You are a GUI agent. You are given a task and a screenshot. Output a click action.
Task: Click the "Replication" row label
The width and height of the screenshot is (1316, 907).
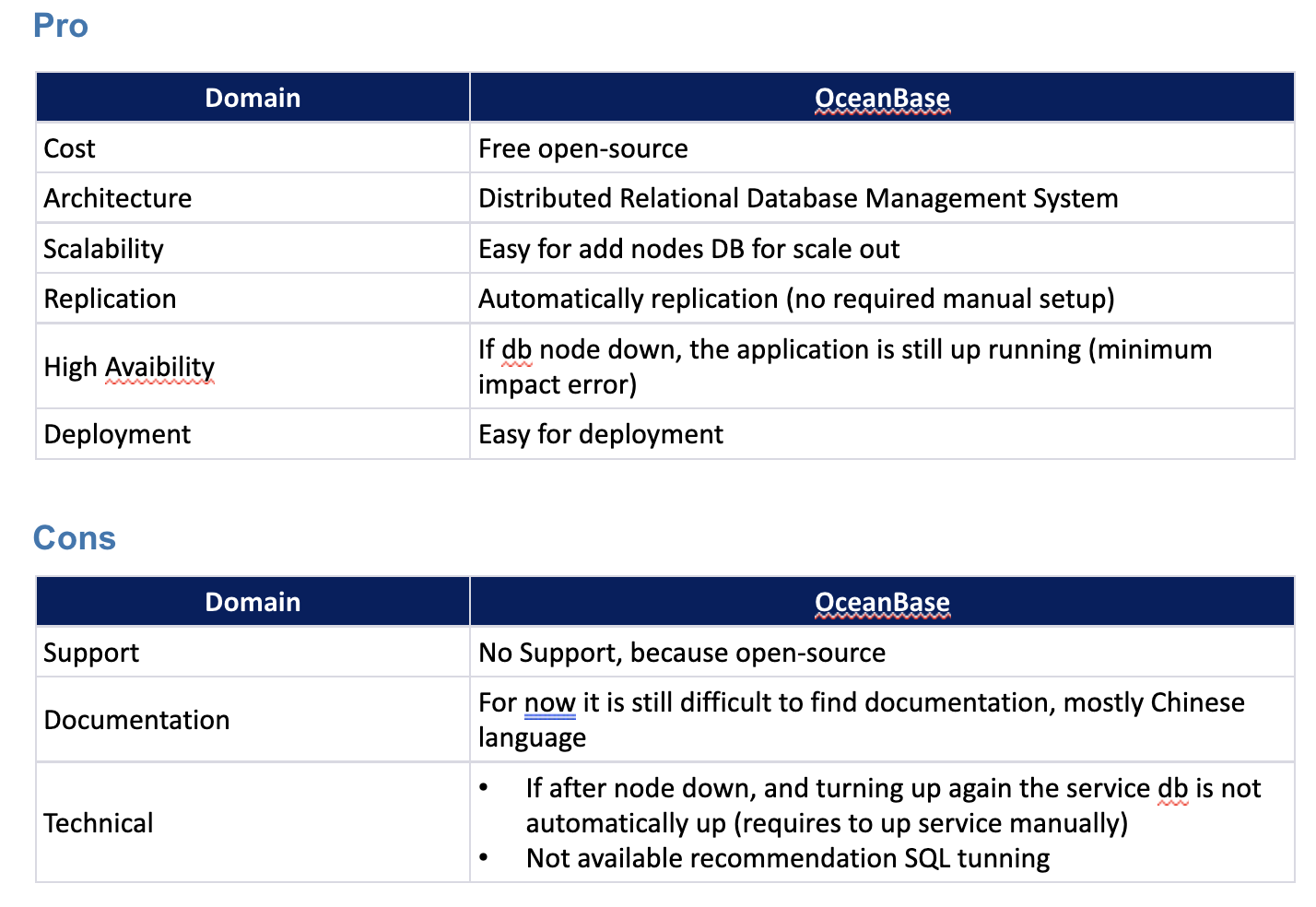click(x=110, y=298)
